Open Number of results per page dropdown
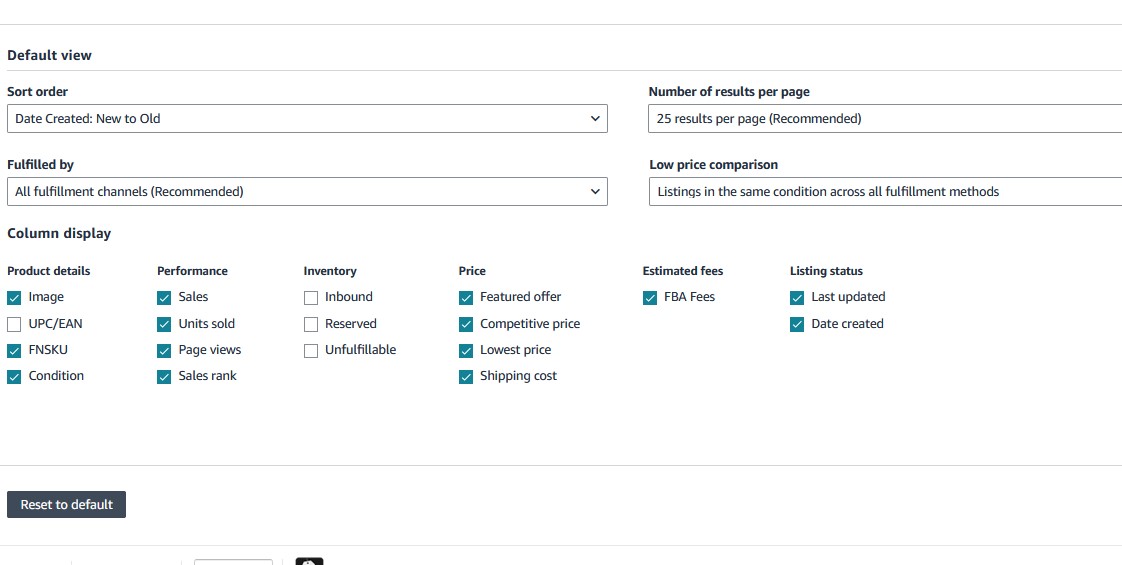The height and width of the screenshot is (565, 1122). click(885, 119)
